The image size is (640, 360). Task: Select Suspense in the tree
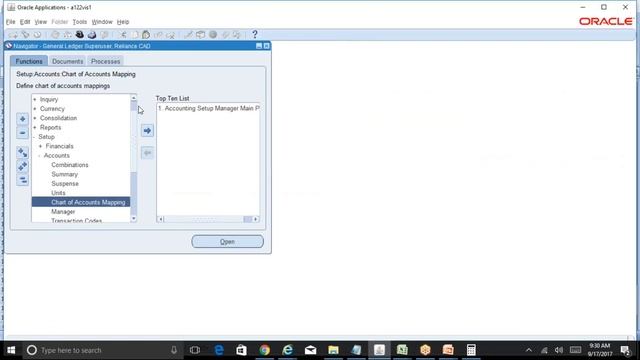pyautogui.click(x=65, y=184)
